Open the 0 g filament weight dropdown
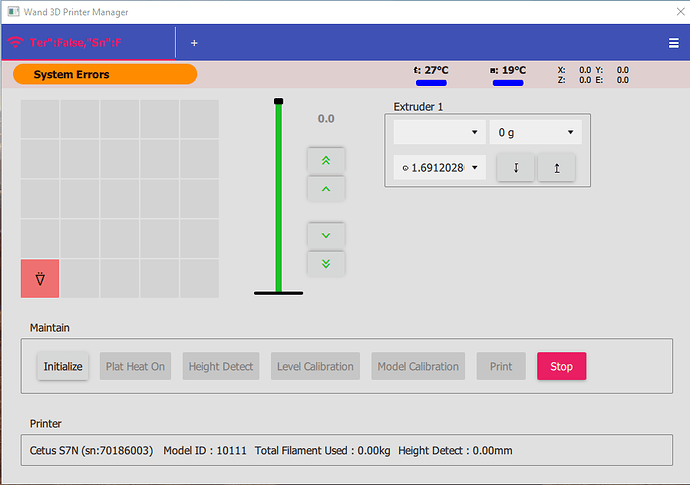 point(536,132)
